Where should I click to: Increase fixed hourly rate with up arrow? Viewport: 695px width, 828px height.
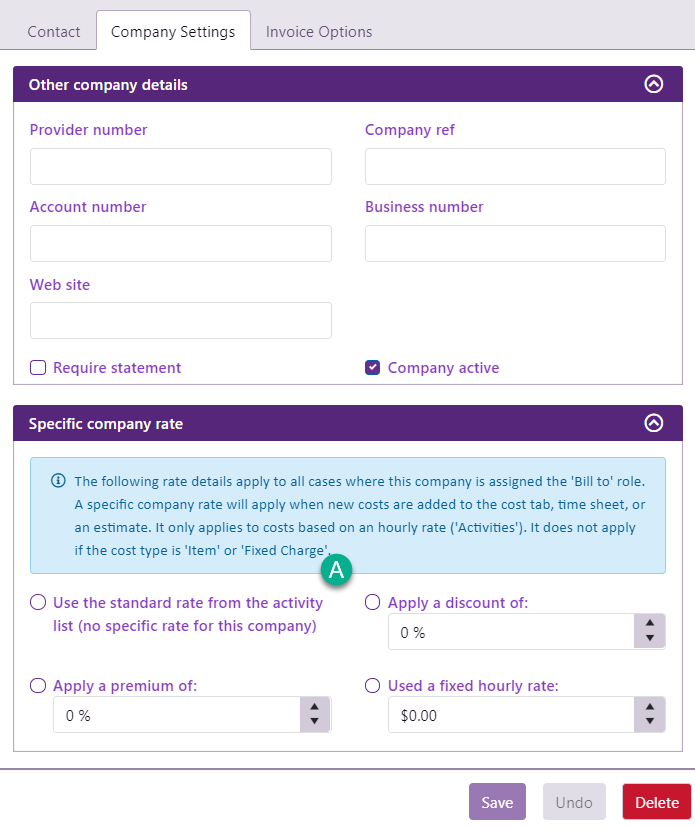coord(650,706)
